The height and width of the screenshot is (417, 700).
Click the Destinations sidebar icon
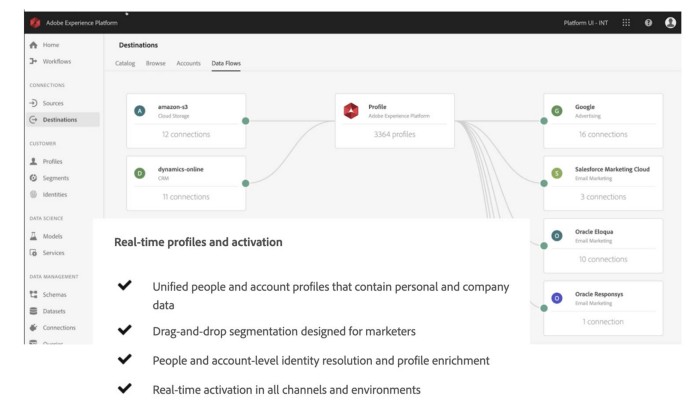[33, 120]
